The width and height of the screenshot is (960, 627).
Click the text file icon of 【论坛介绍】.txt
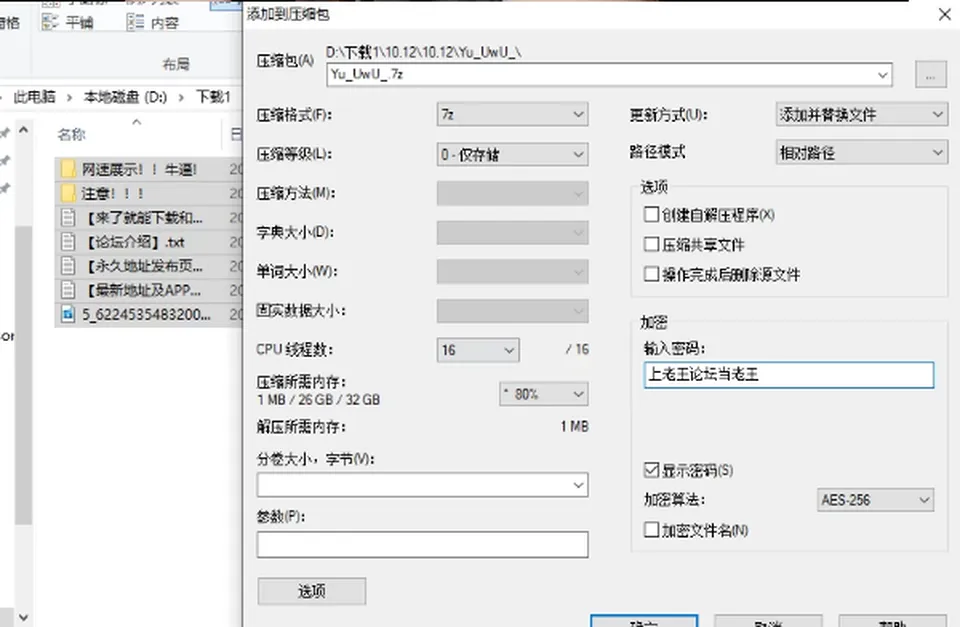[69, 242]
